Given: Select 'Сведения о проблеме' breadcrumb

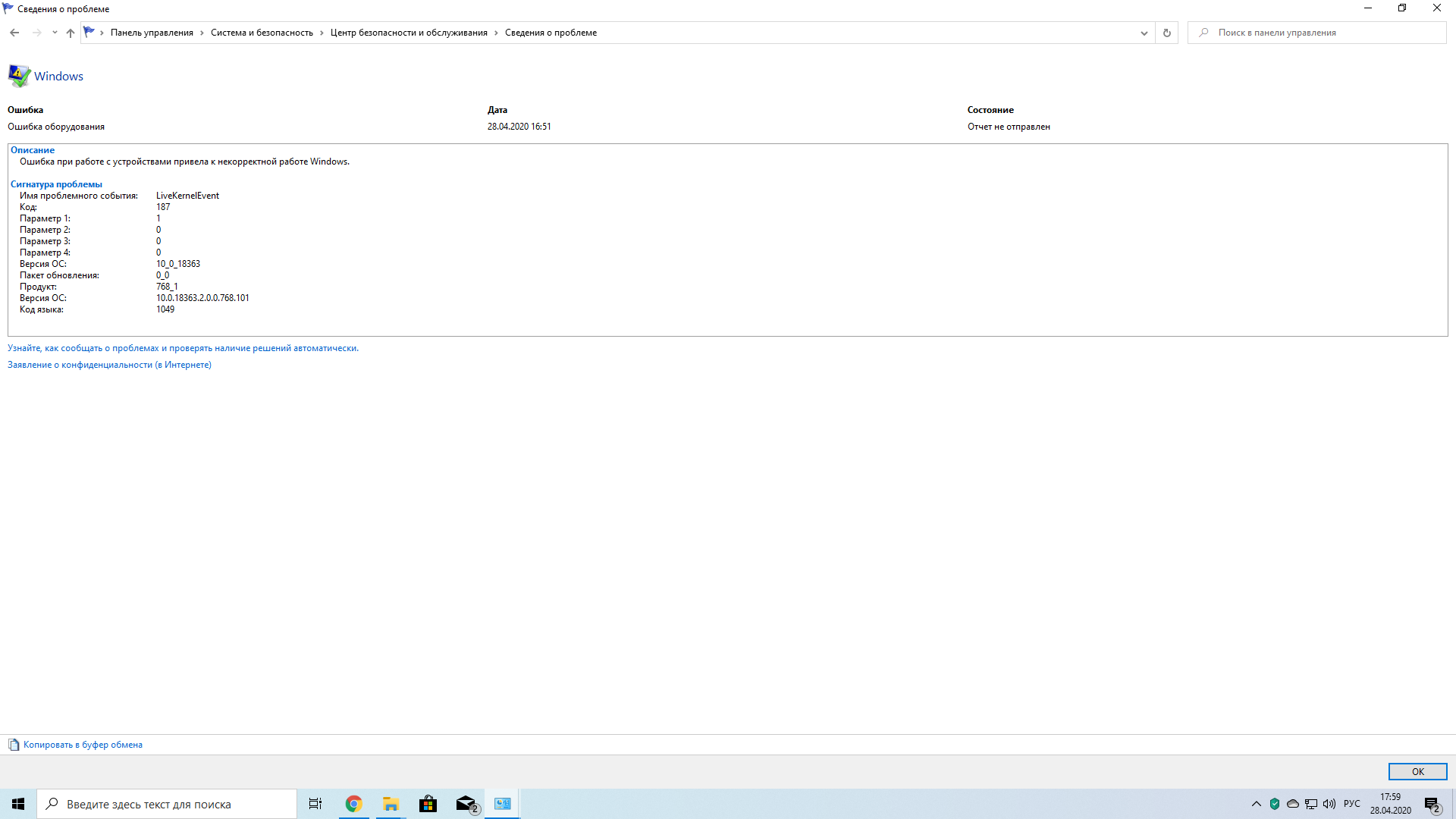Looking at the screenshot, I should point(551,33).
